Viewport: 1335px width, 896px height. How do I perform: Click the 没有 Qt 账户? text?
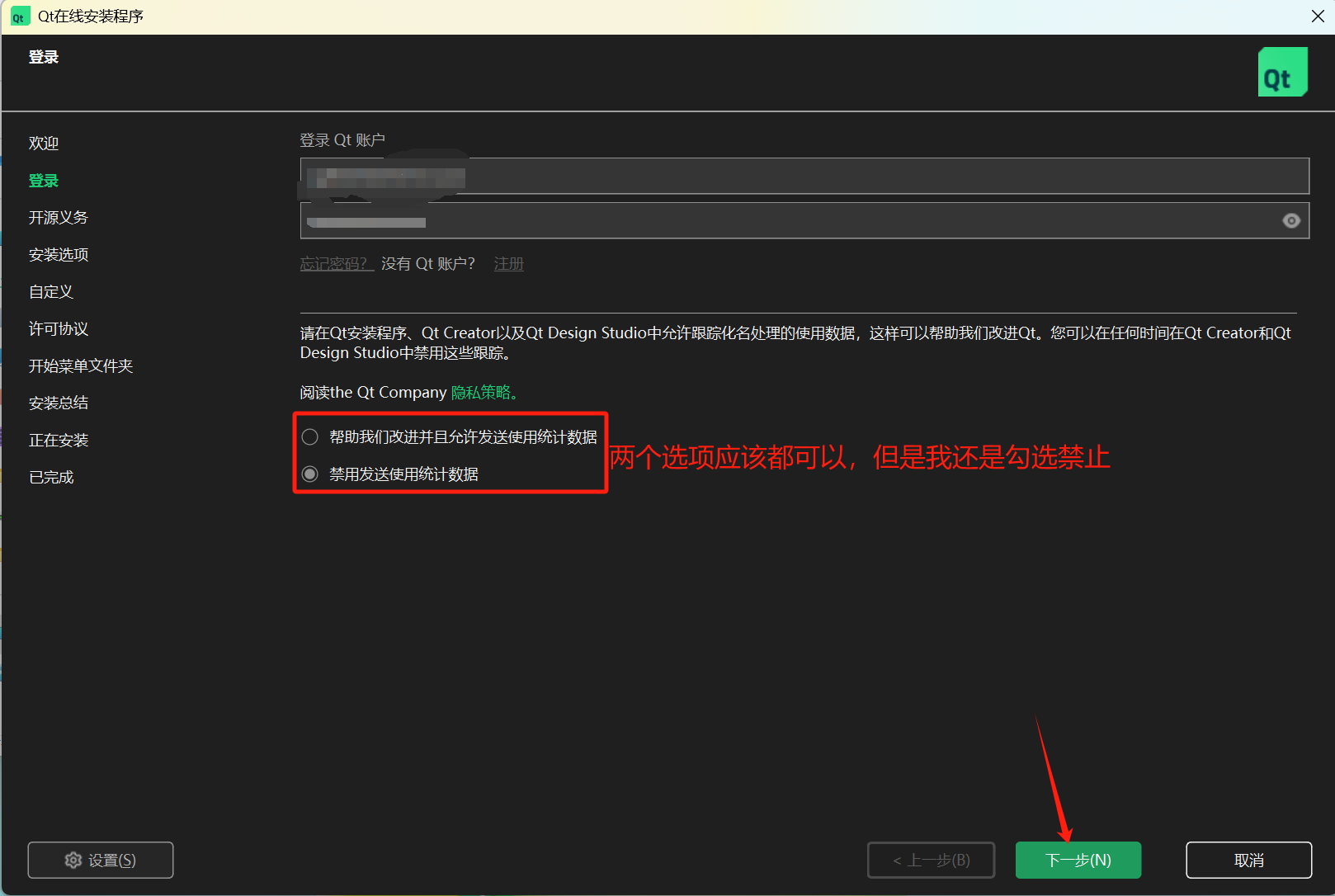coord(428,264)
